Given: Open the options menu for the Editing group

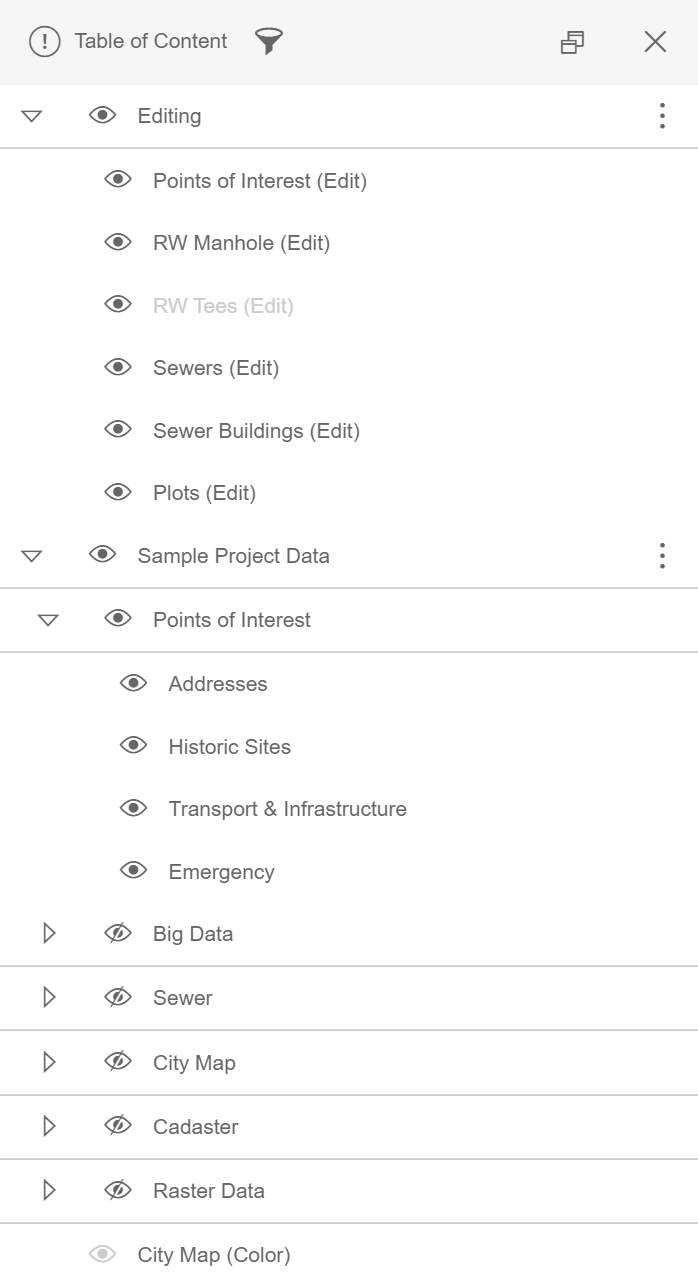Looking at the screenshot, I should [662, 115].
